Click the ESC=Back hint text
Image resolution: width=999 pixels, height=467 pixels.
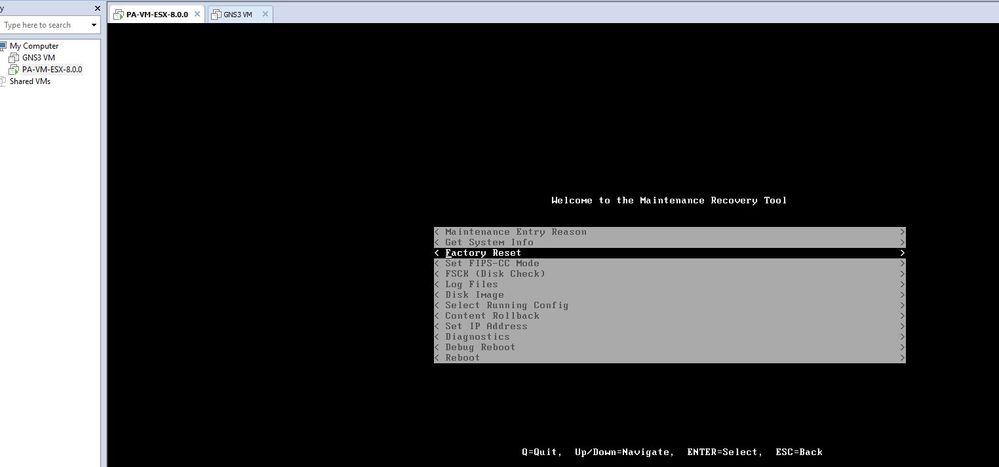click(799, 452)
